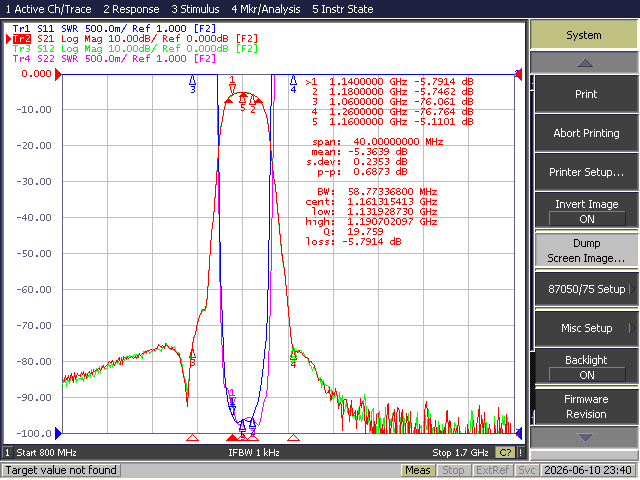Click red marker 2 on passband
The width and height of the screenshot is (640, 480).
pos(253,104)
